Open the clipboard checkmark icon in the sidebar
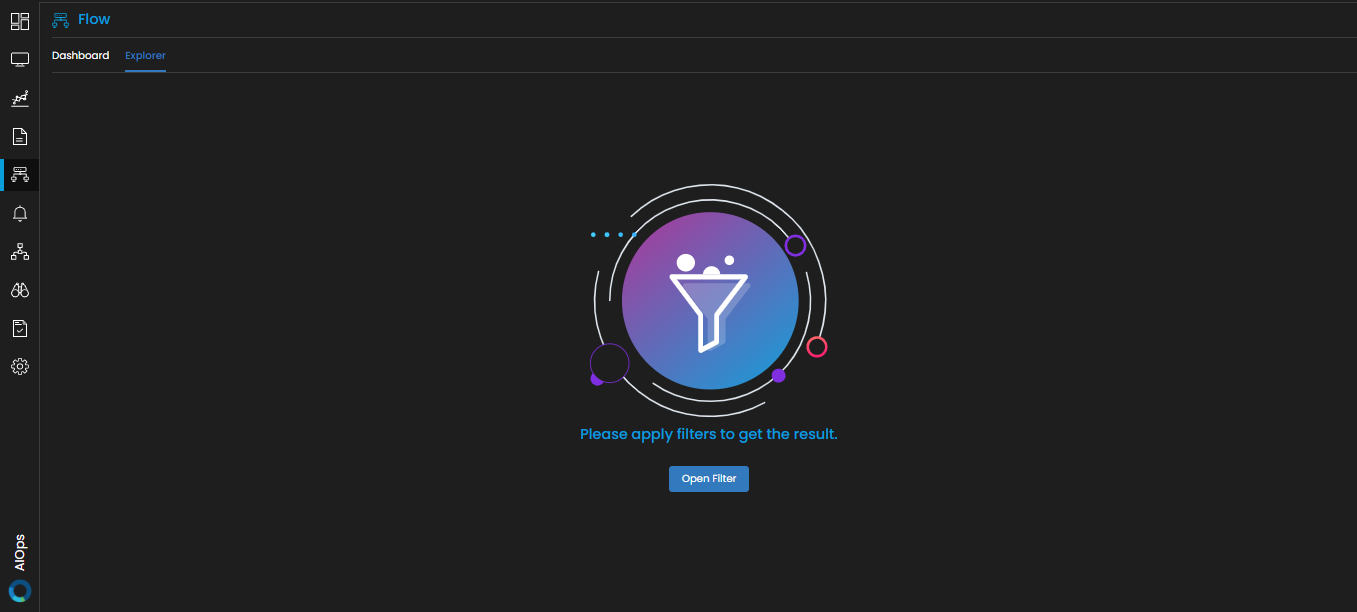The width and height of the screenshot is (1357, 612). point(20,328)
